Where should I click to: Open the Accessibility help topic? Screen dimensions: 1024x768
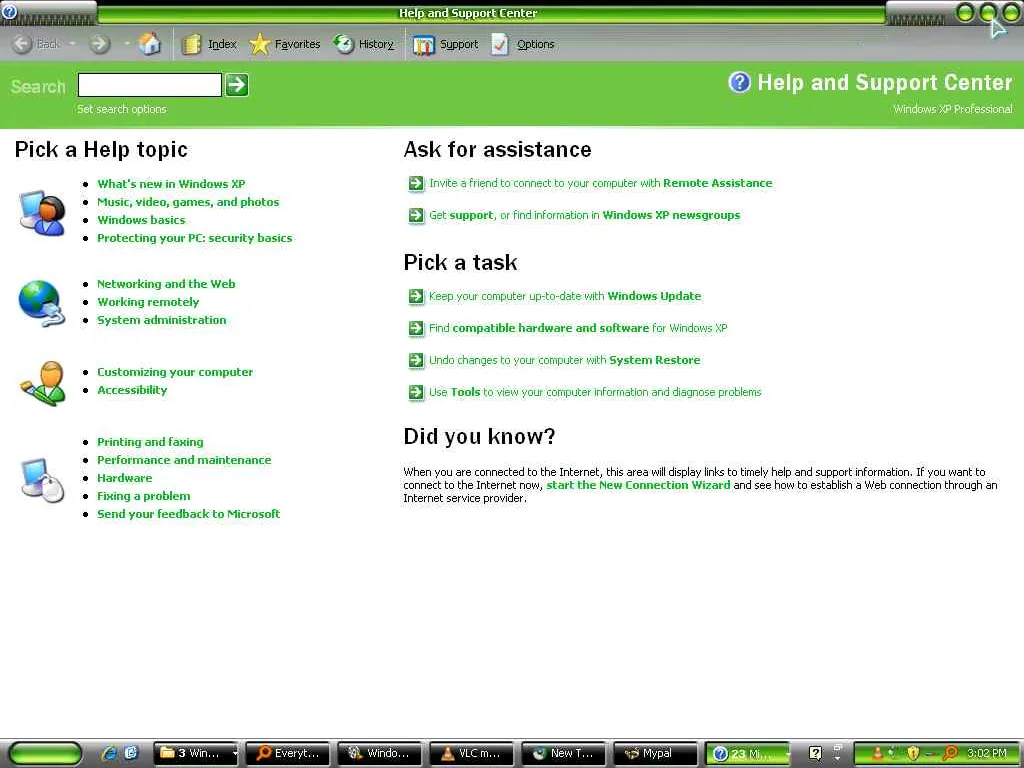click(x=132, y=390)
